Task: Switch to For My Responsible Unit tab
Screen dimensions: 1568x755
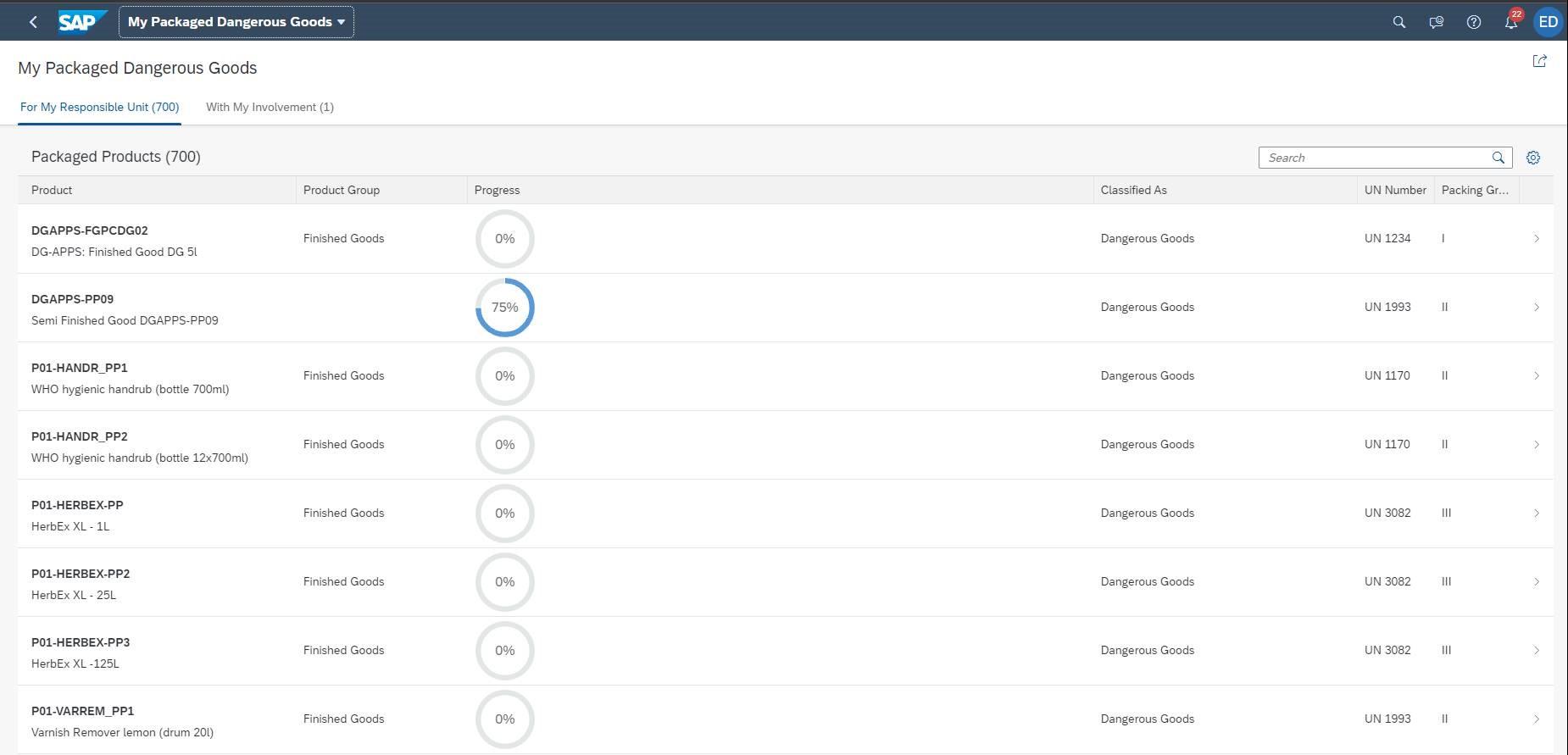Action: [x=100, y=107]
